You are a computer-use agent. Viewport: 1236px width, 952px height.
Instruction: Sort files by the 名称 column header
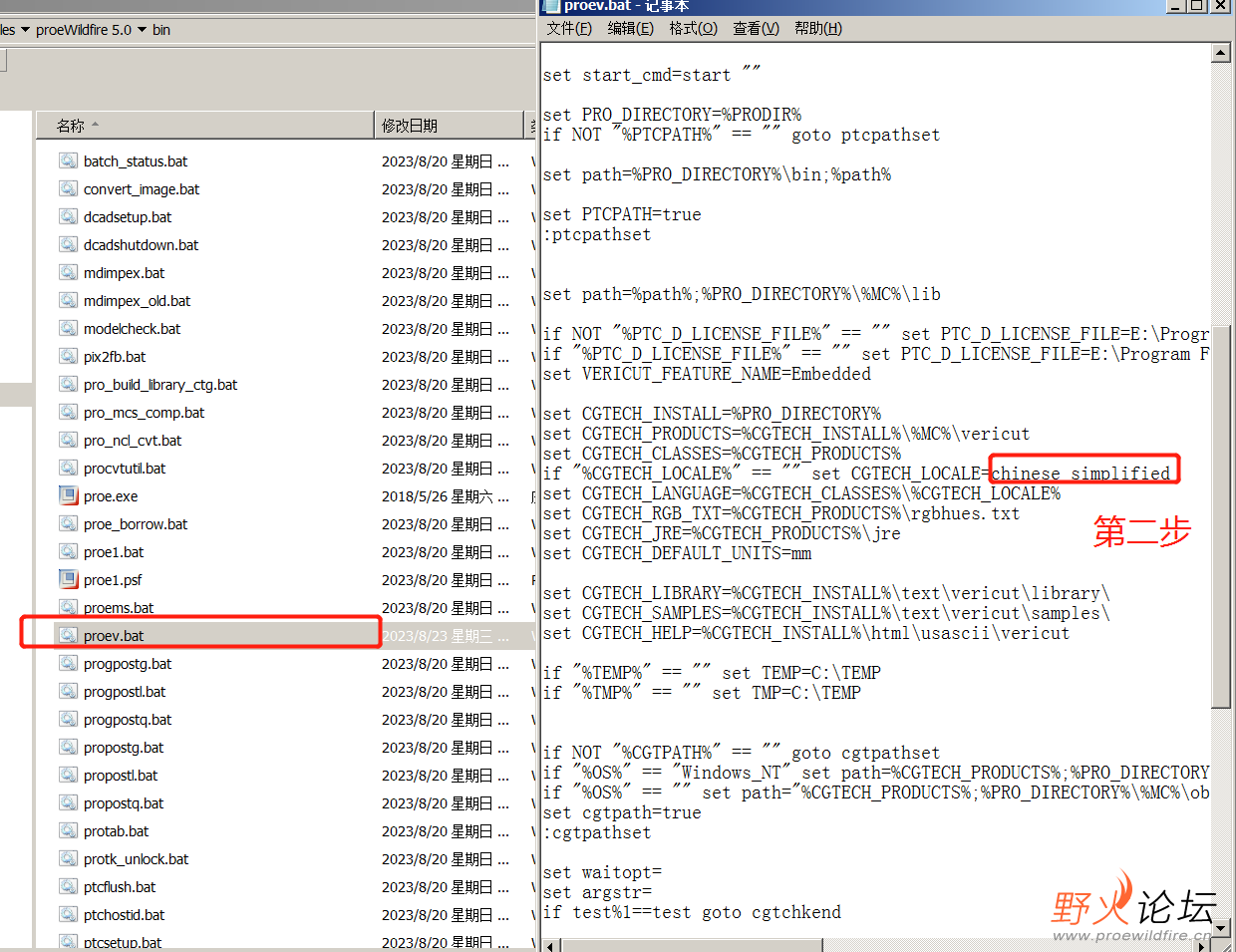pos(204,126)
